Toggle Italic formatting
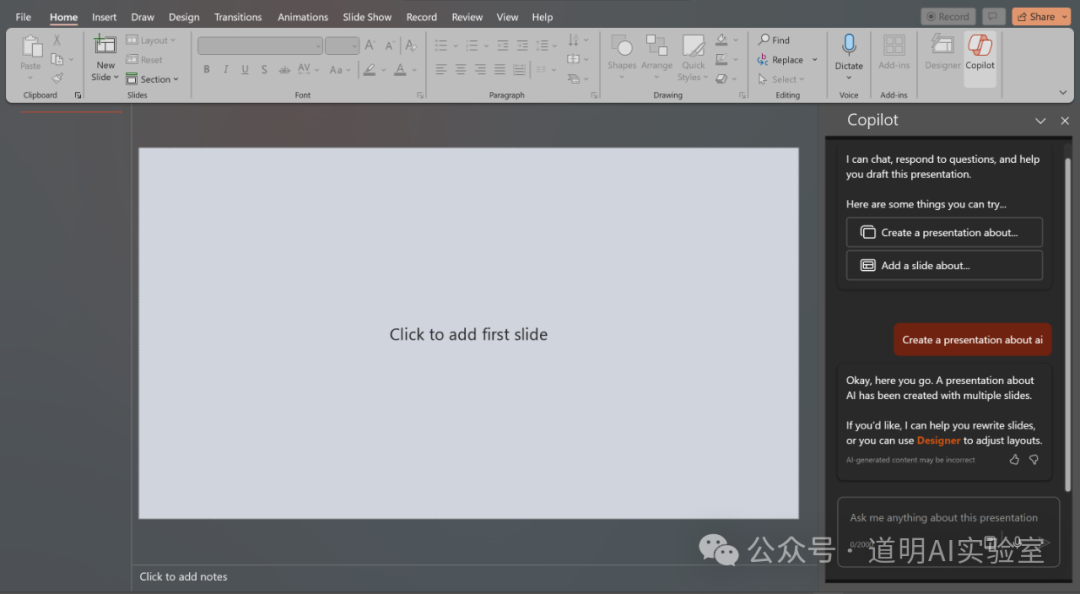 tap(226, 70)
